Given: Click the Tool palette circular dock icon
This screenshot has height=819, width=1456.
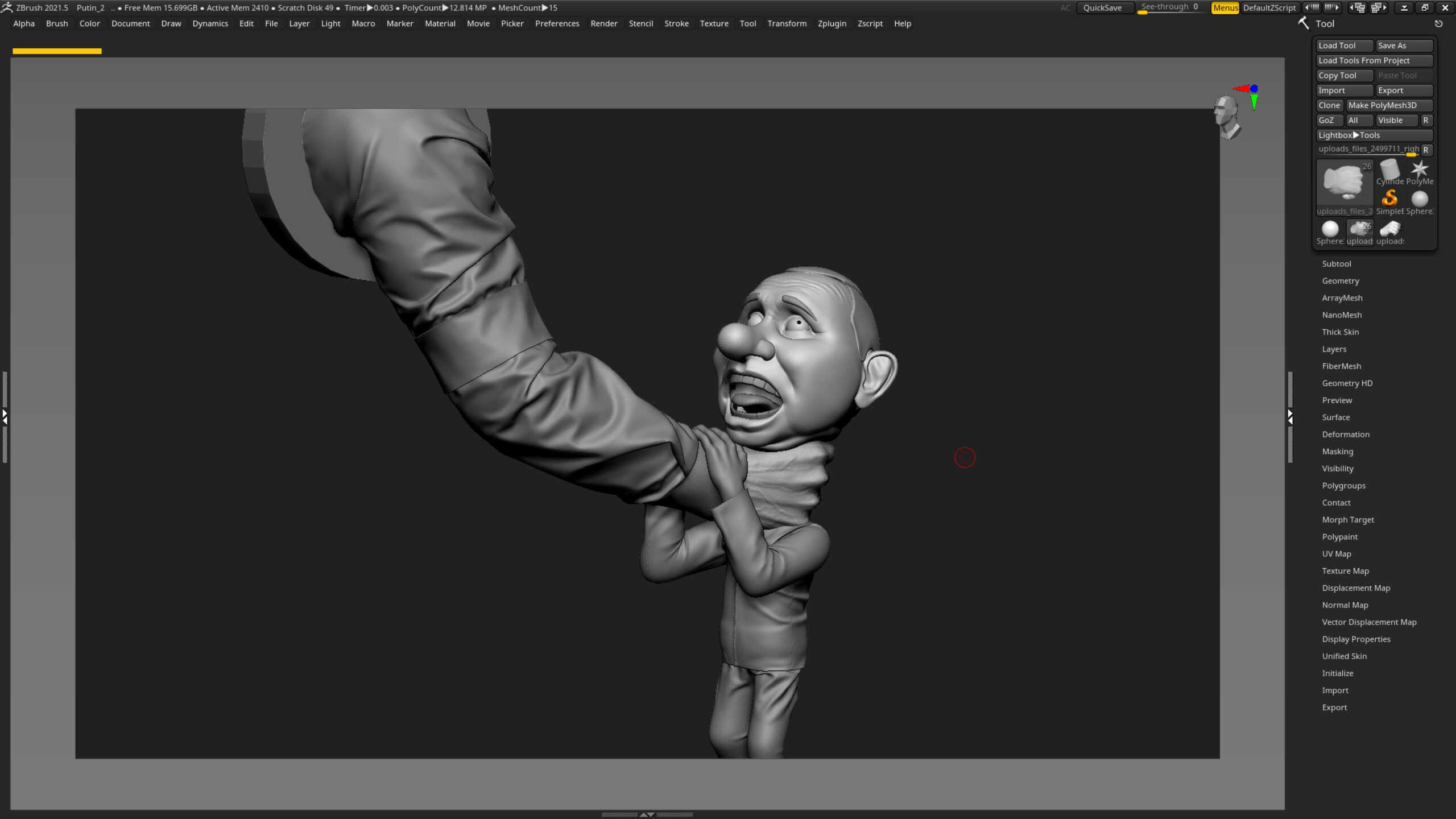Looking at the screenshot, I should coord(1438,24).
